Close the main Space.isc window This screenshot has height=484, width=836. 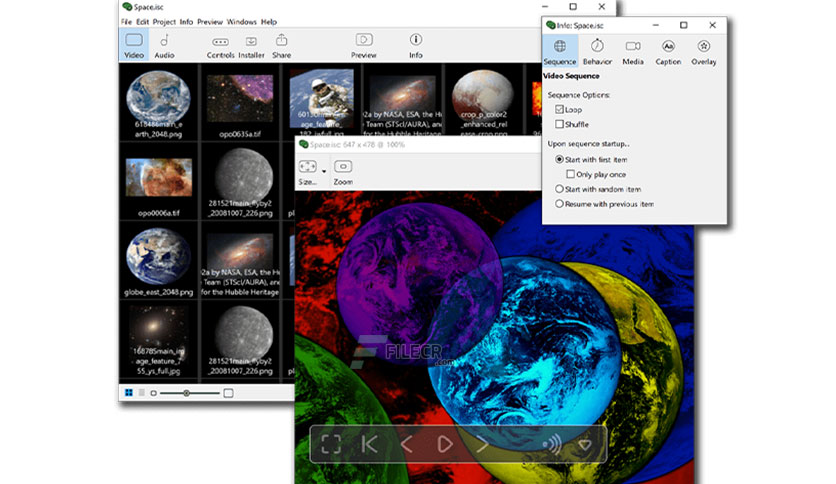point(602,7)
